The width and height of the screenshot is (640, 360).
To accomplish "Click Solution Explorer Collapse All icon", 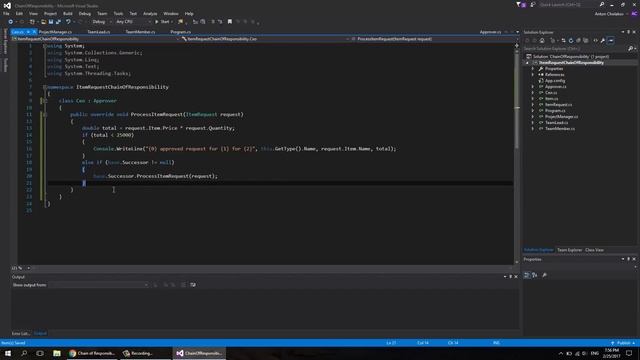I will click(578, 40).
